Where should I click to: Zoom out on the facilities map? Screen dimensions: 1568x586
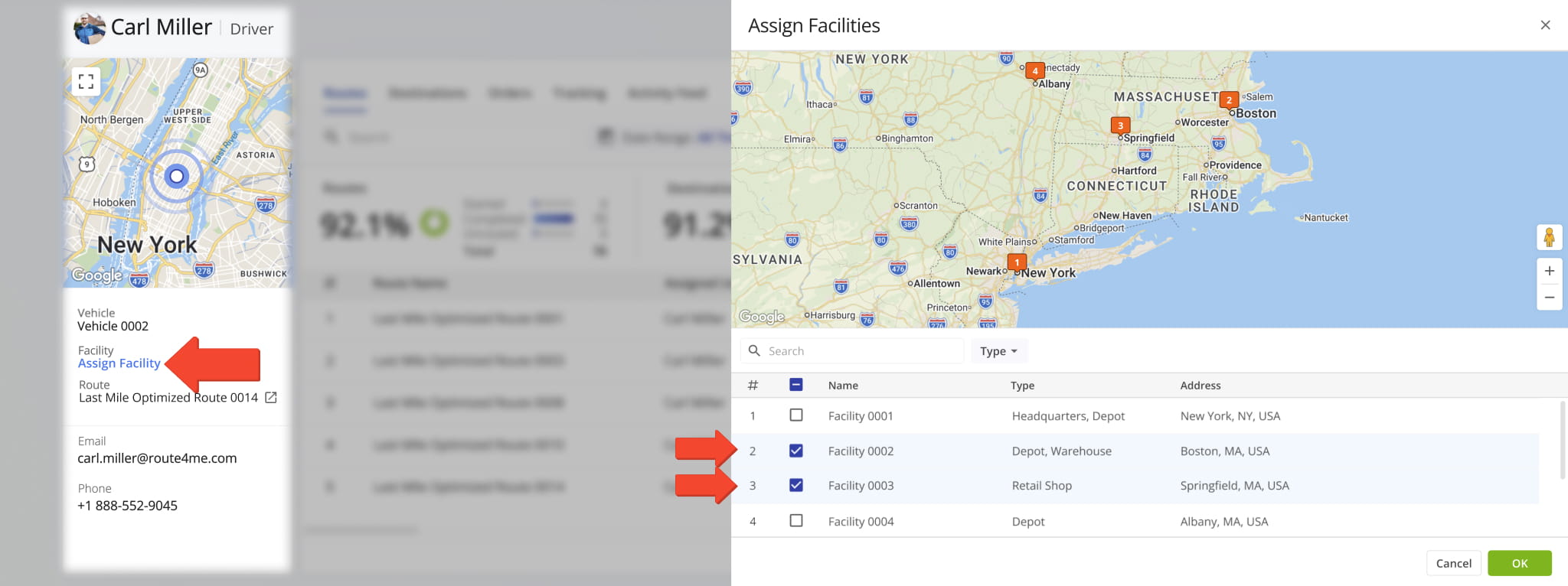[1549, 298]
